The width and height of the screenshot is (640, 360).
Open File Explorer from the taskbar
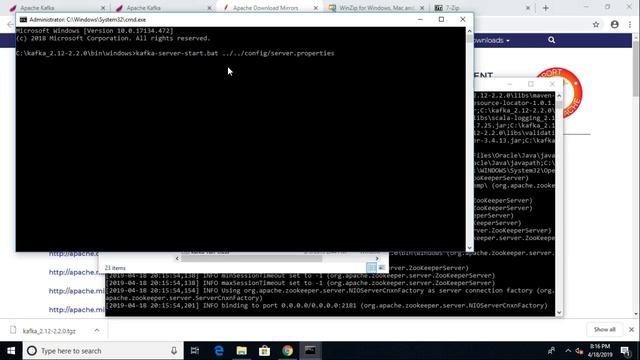(242, 351)
